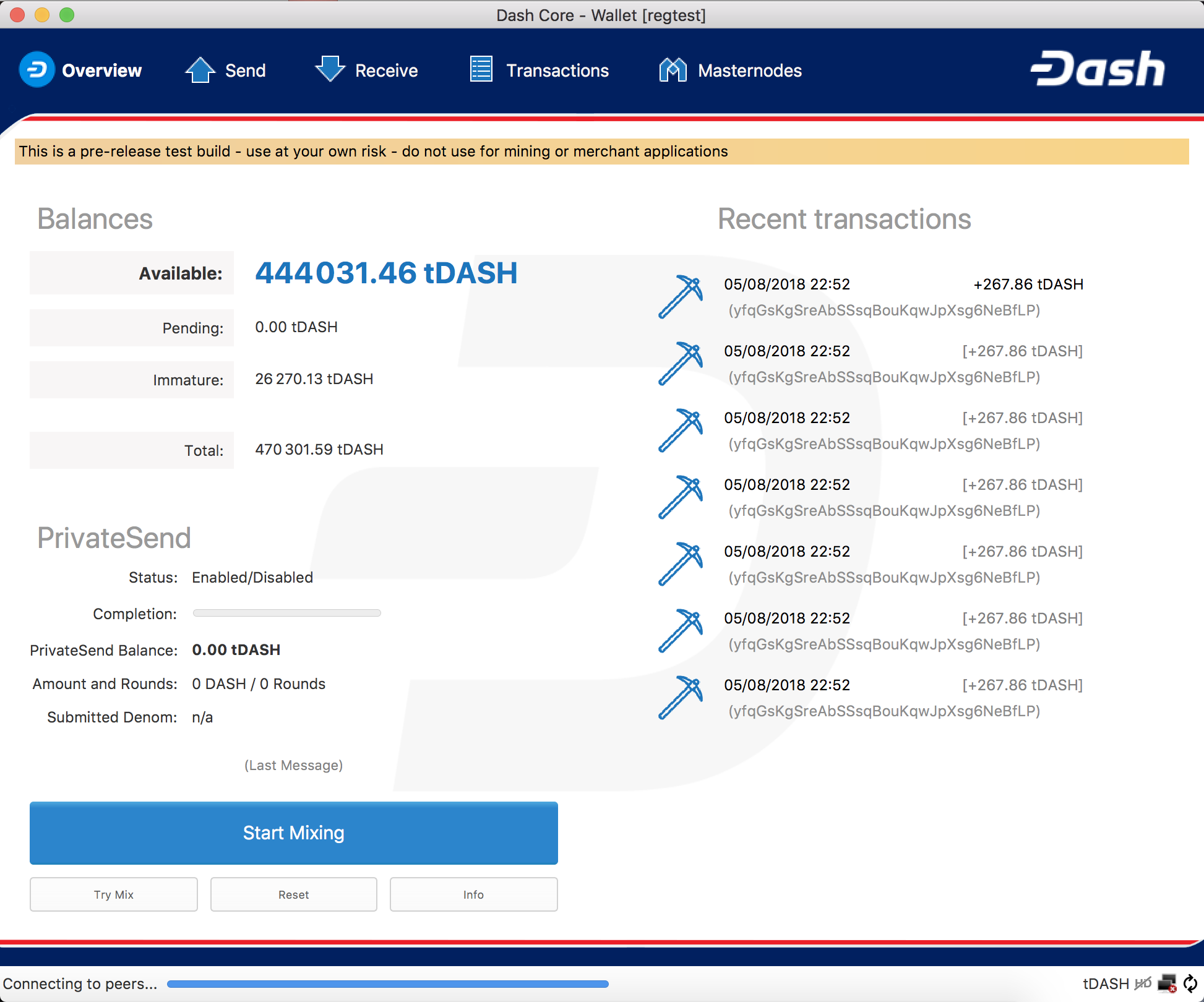
Task: Go to the Transactions tab
Action: click(x=539, y=70)
